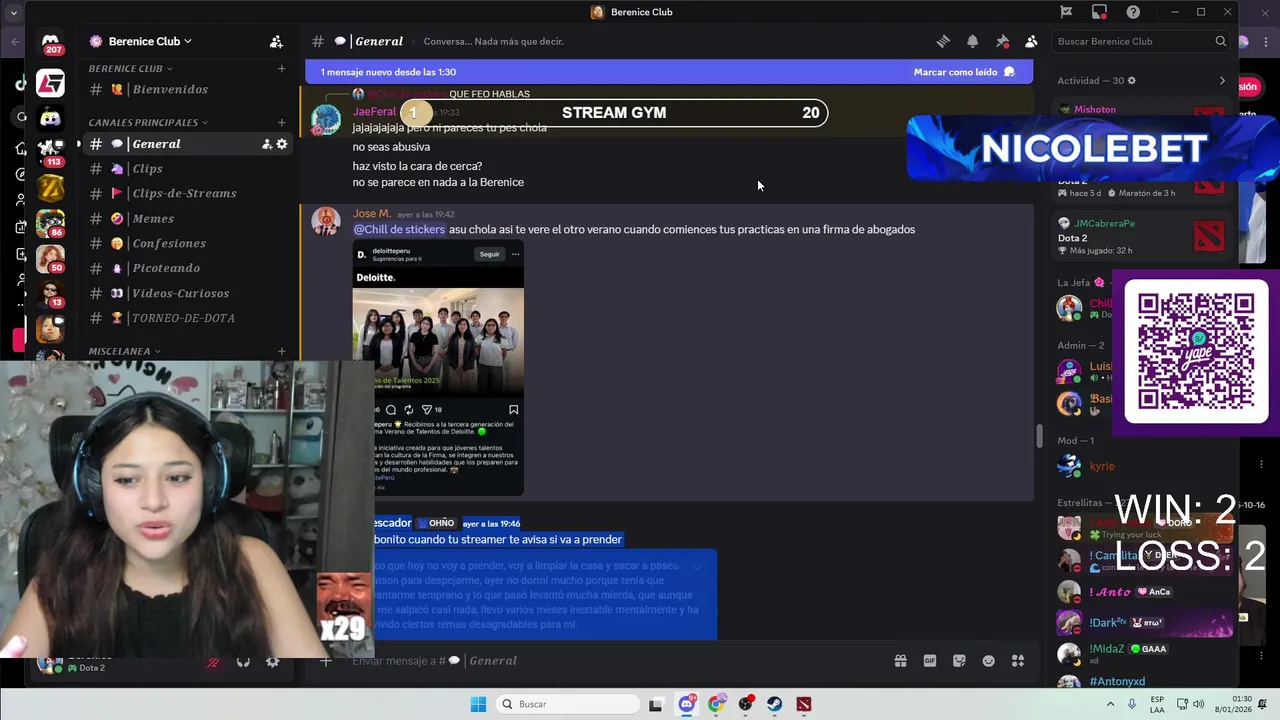Collapse the BERENICE CLUB category

130,69
